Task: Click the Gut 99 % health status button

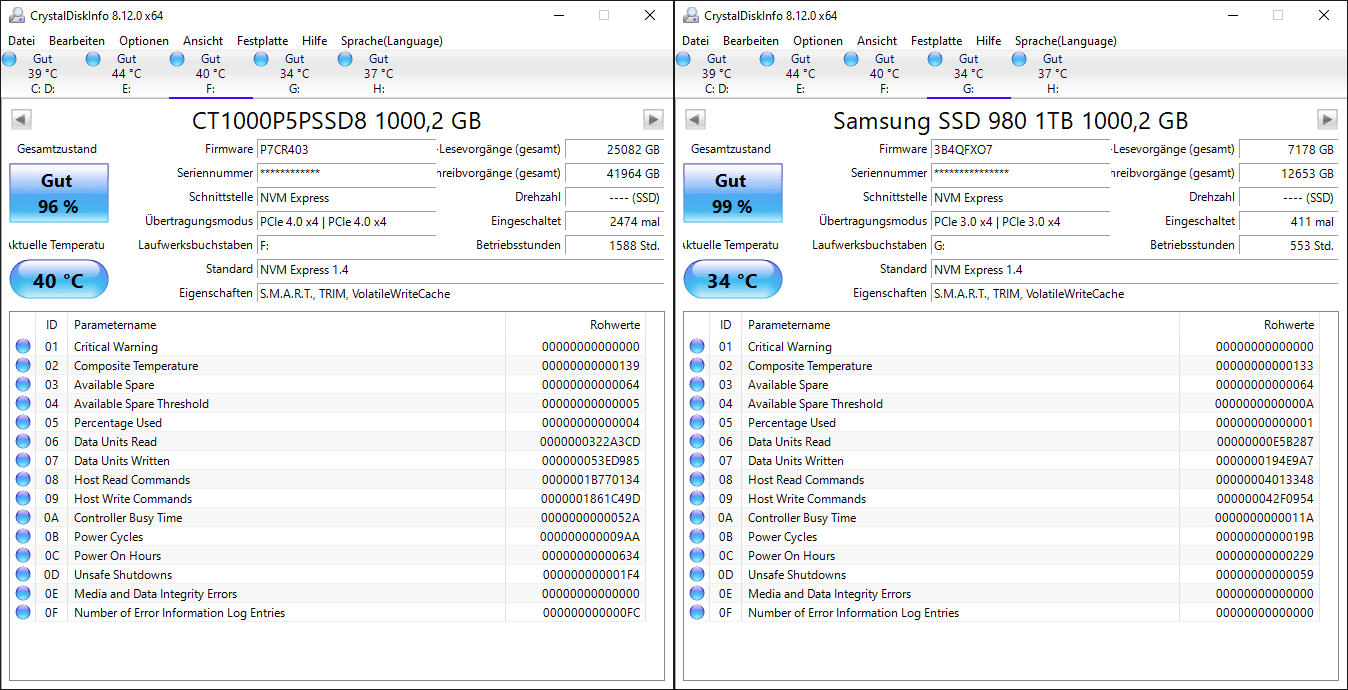Action: [733, 193]
